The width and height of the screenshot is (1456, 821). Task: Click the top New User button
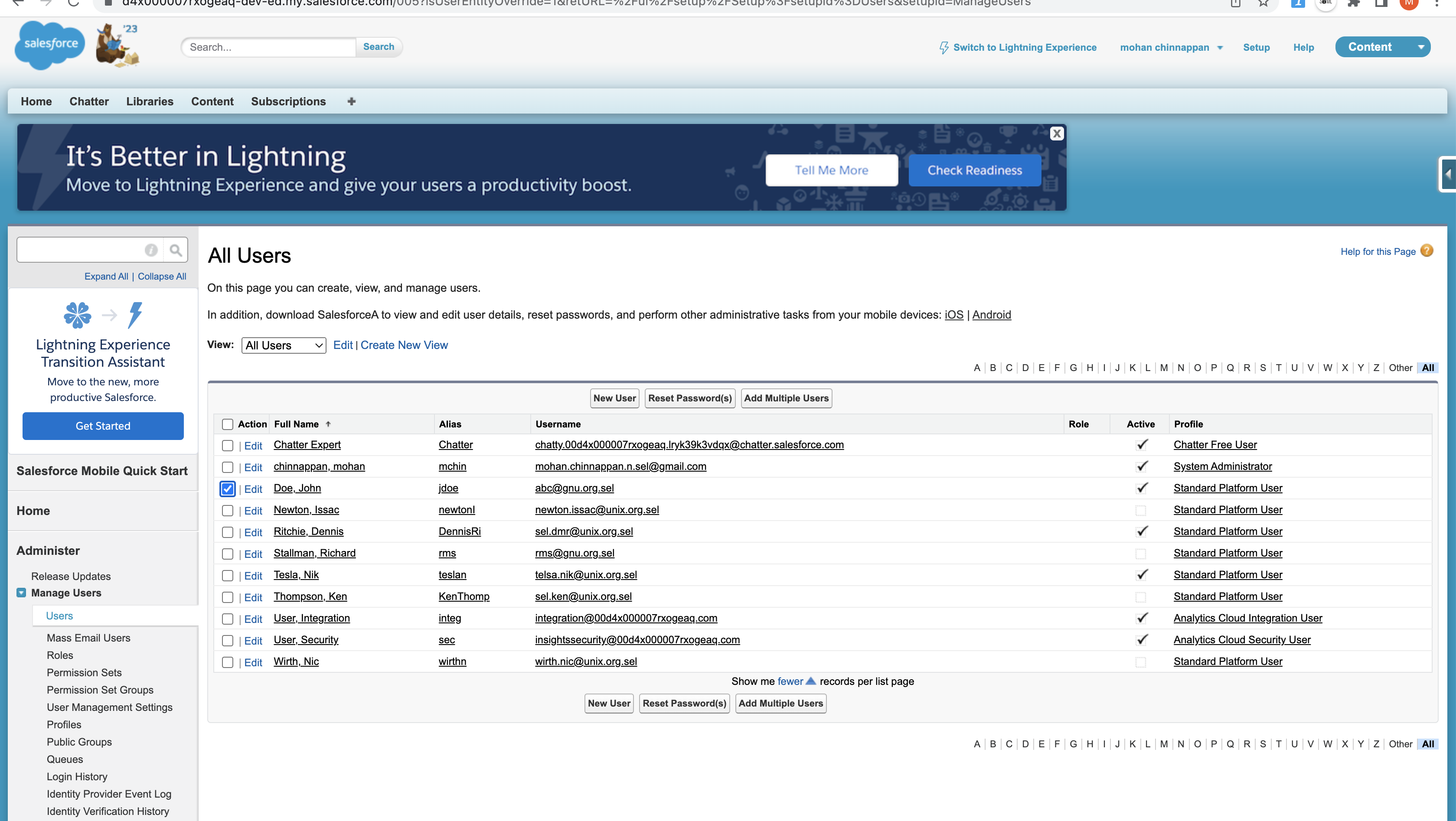(x=614, y=398)
